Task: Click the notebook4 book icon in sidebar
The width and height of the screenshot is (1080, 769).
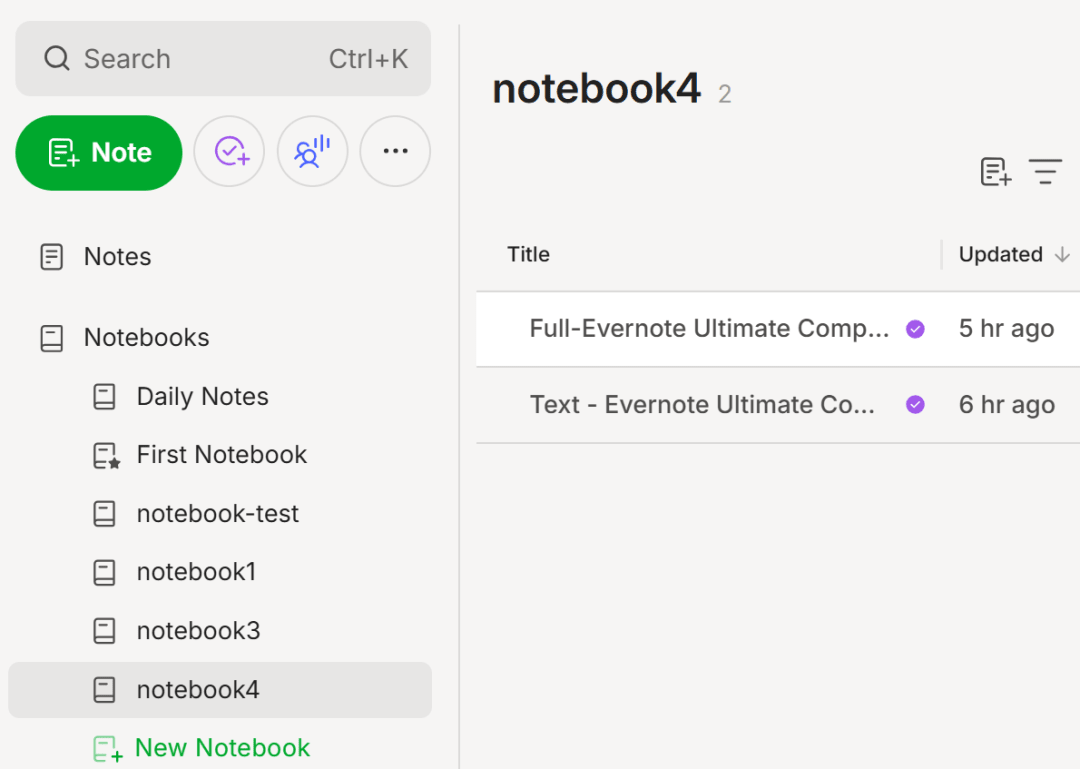Action: click(x=105, y=690)
